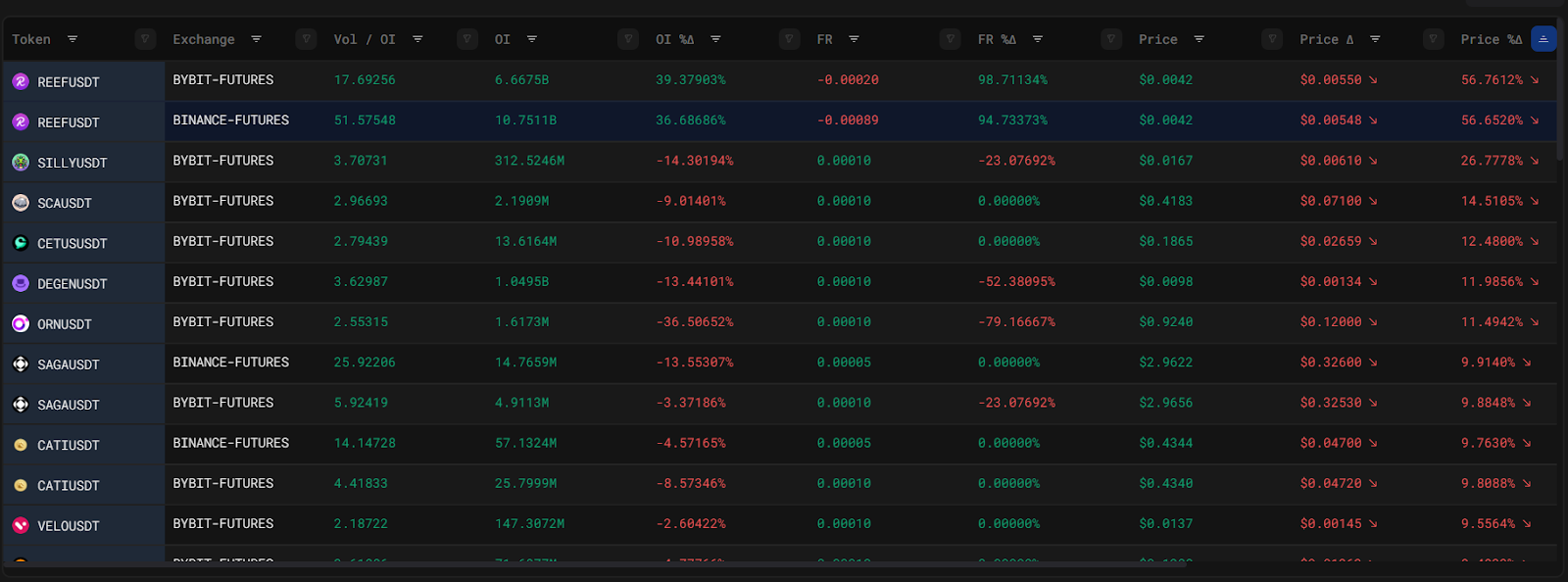Click the OI column filter funnel

coord(628,39)
